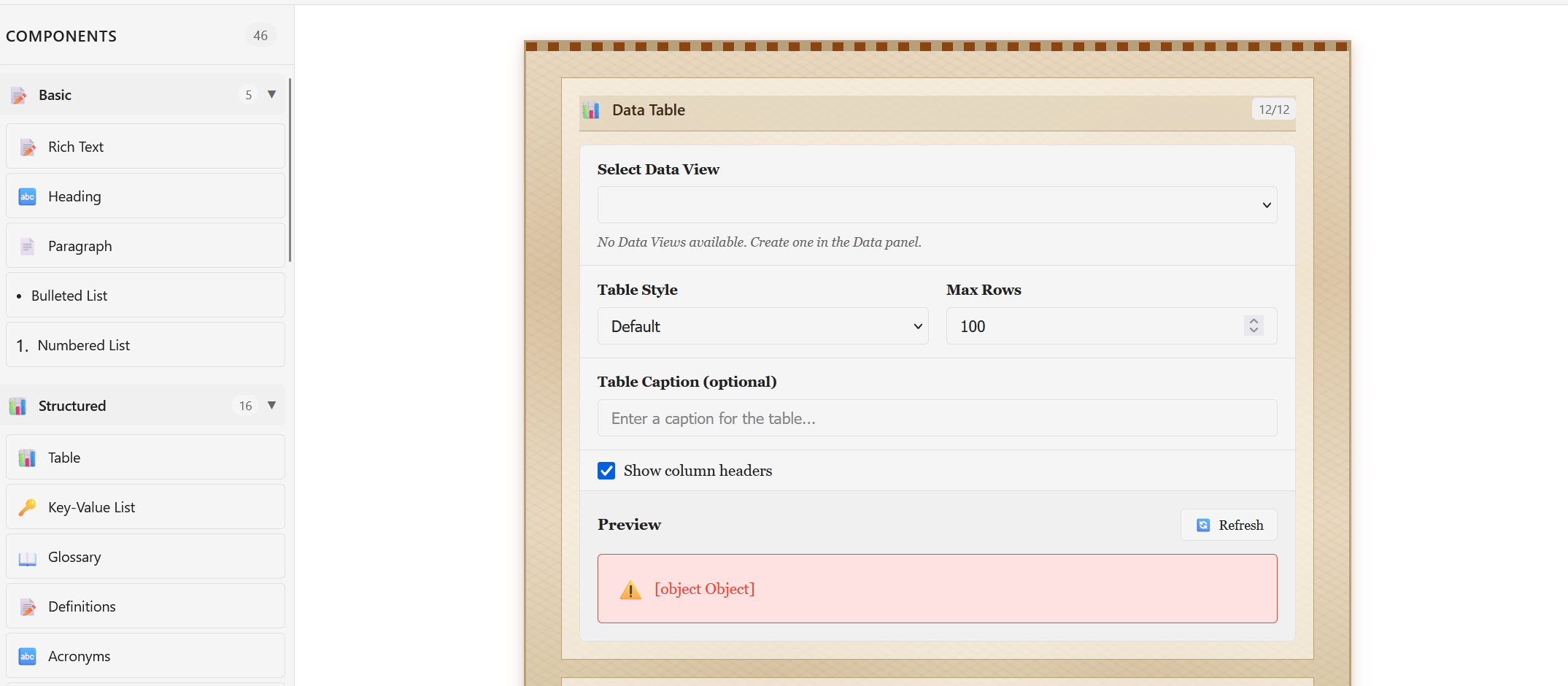The image size is (1568, 686).
Task: Open the Table Style dropdown
Action: (x=762, y=326)
